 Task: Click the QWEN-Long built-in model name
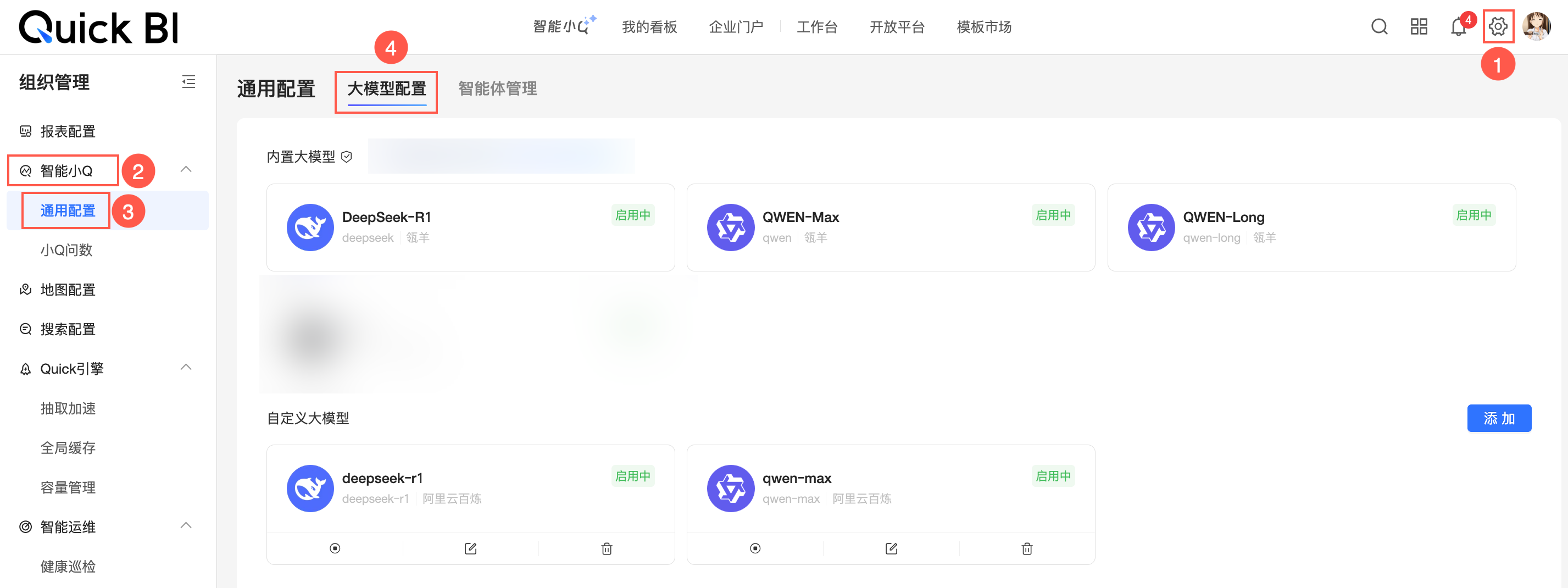(x=1224, y=217)
